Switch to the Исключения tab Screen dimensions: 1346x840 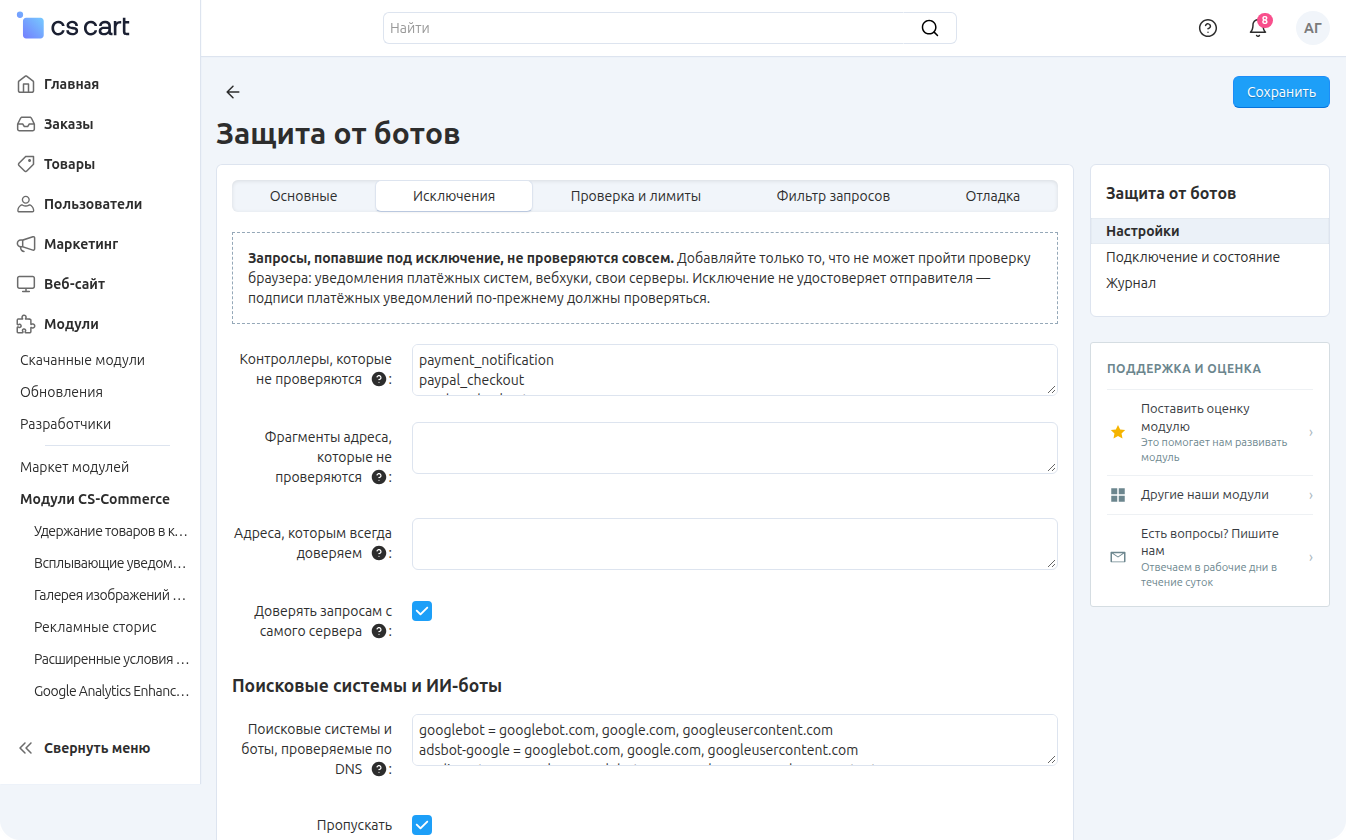click(454, 196)
